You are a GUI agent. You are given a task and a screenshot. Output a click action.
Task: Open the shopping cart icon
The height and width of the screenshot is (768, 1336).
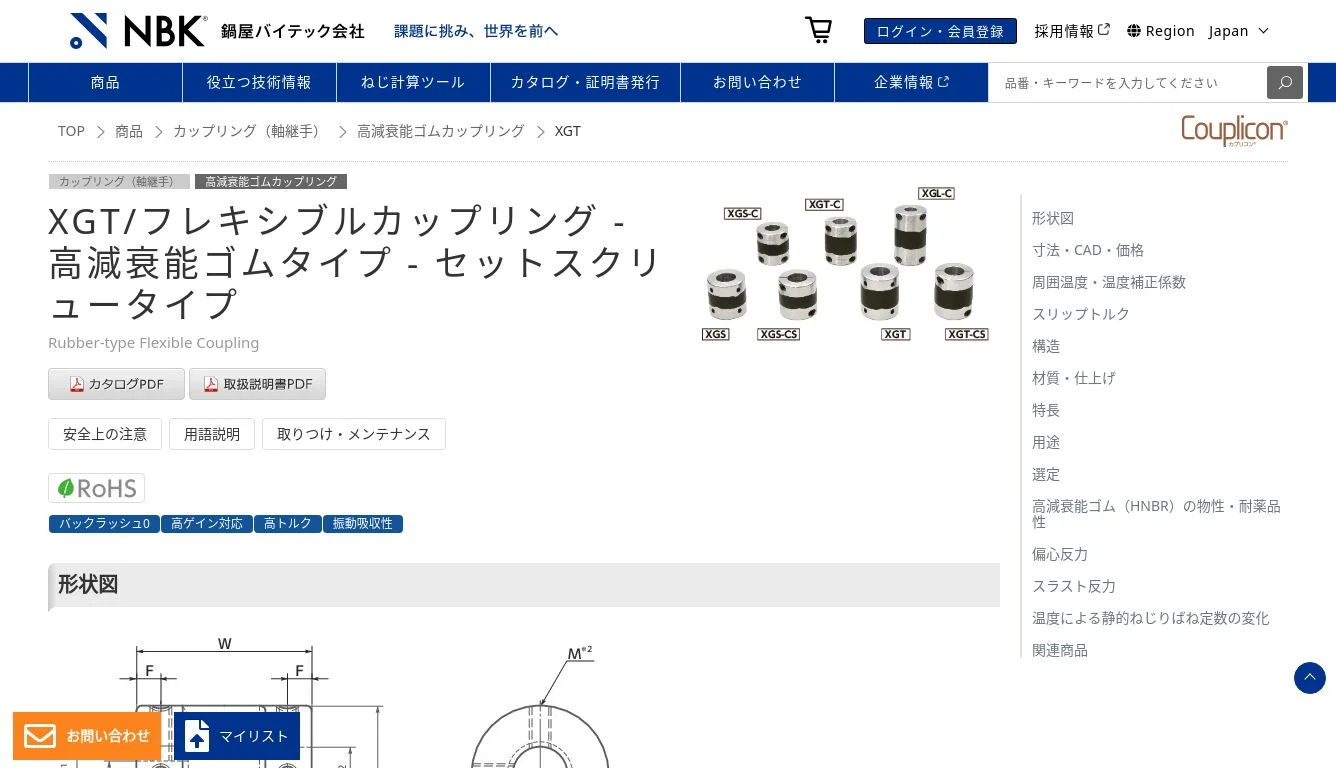818,30
